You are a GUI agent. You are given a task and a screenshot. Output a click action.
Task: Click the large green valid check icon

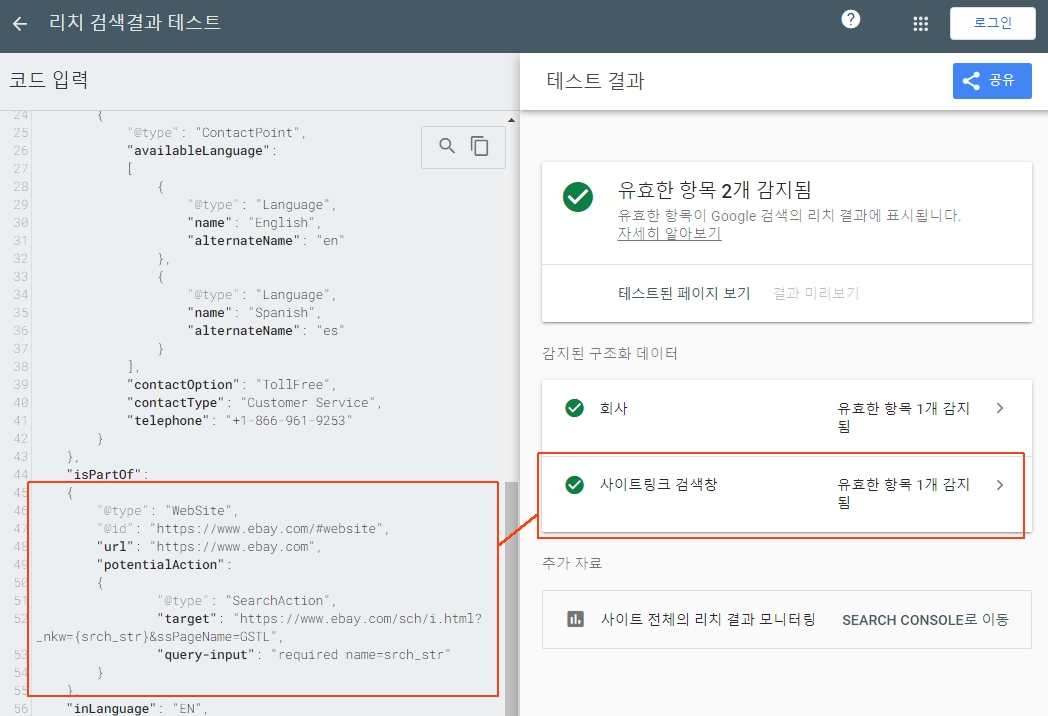(577, 197)
